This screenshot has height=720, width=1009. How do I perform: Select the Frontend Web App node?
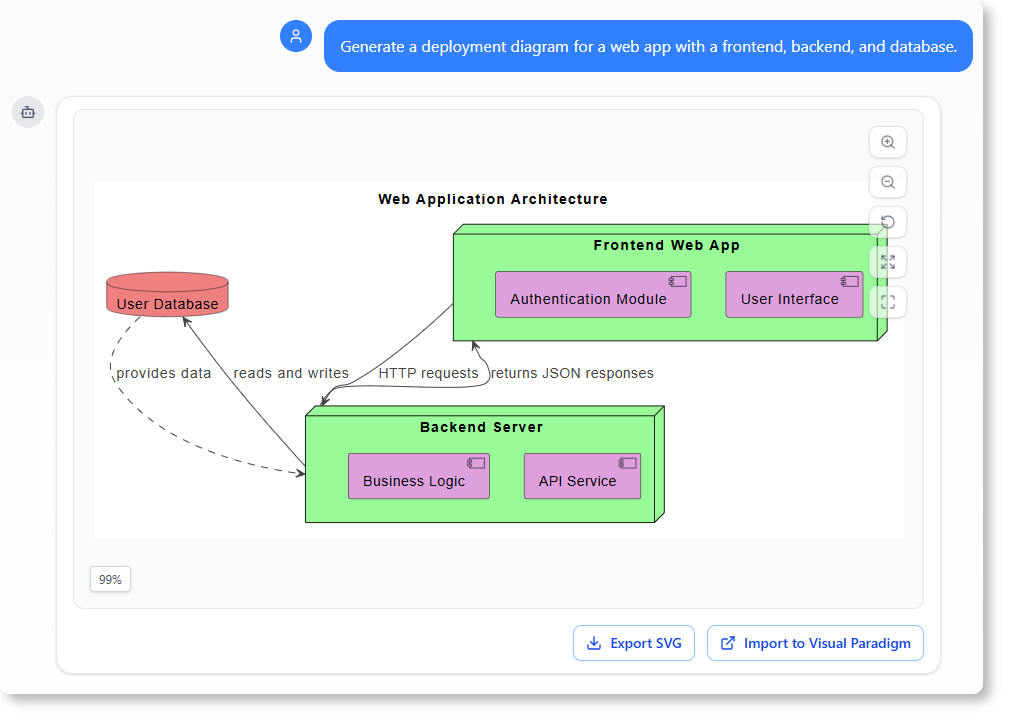tap(667, 245)
